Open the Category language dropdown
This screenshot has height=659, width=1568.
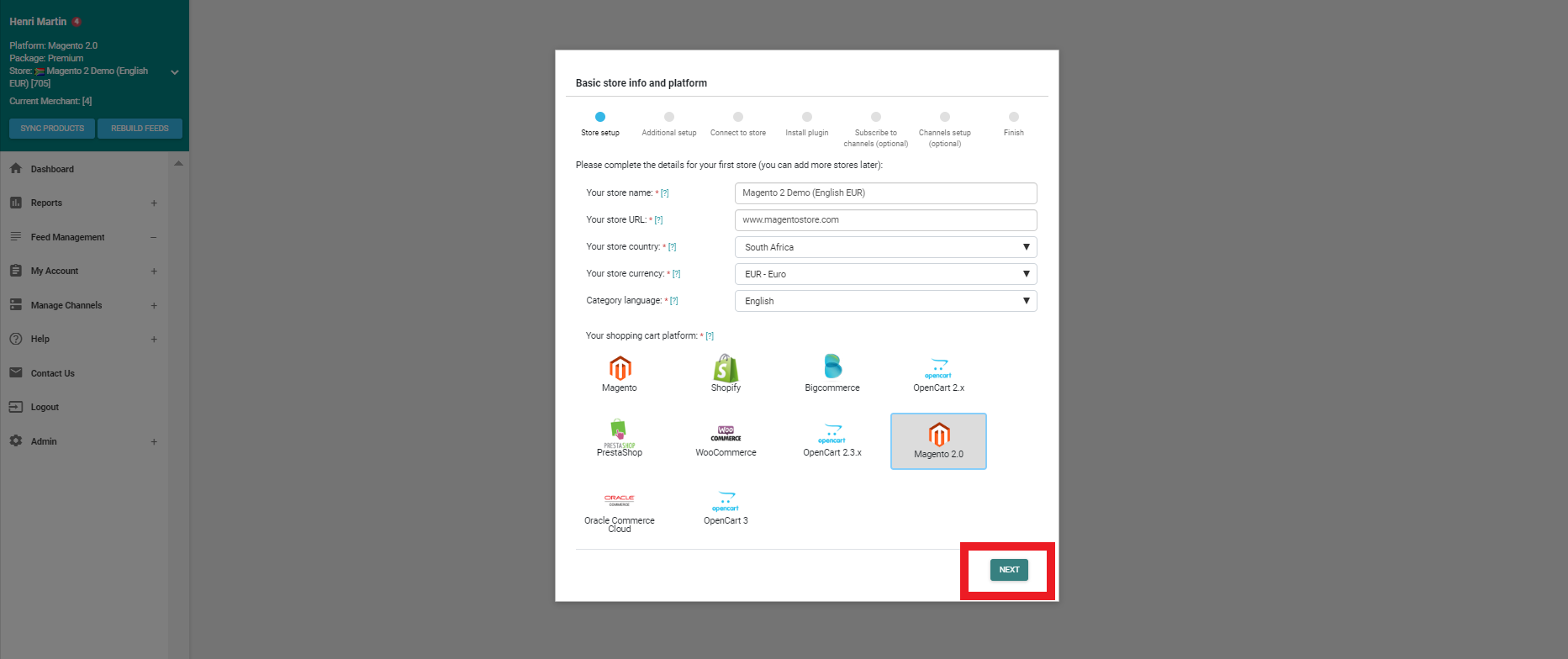pos(885,301)
